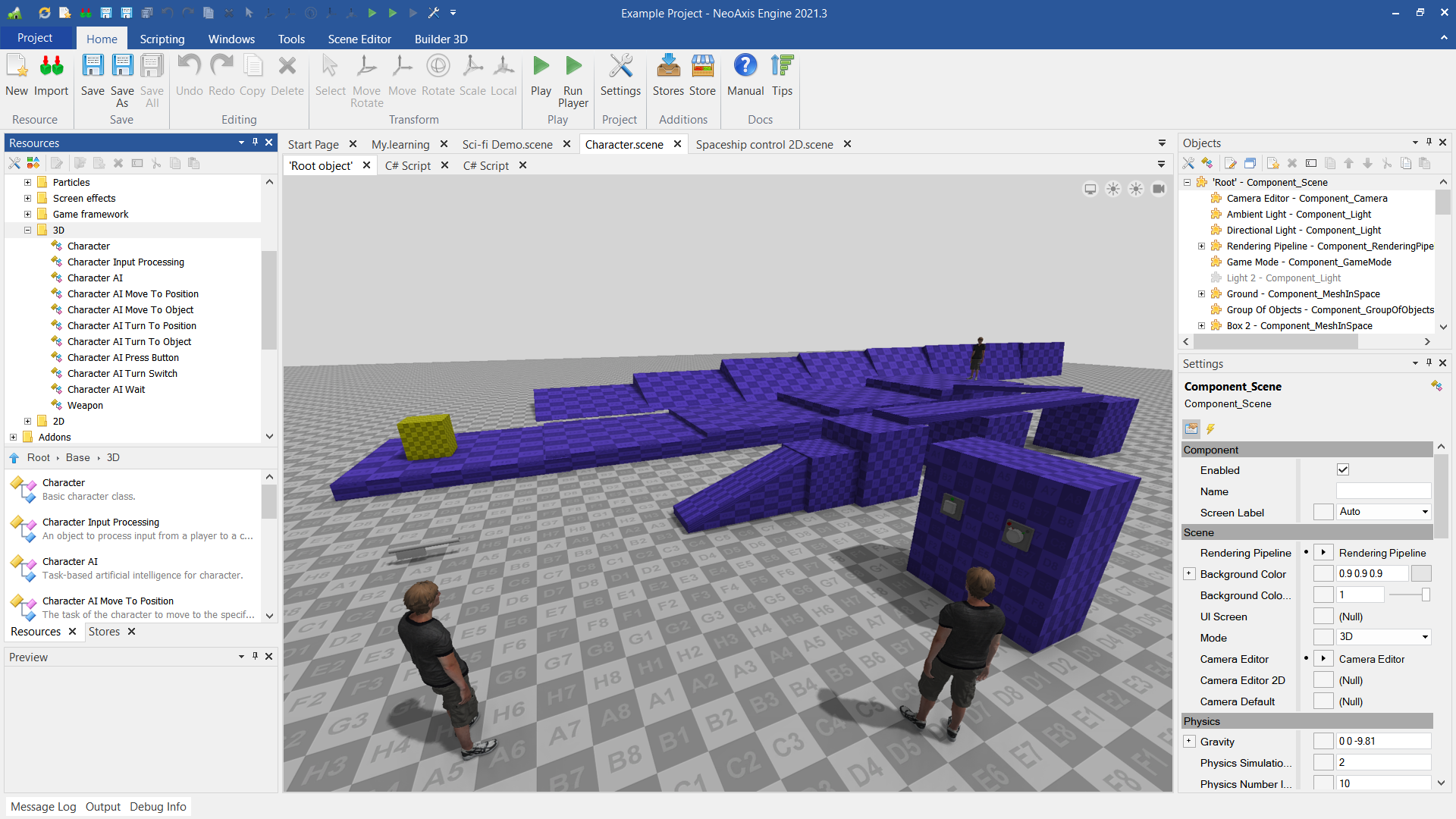Click the viewport camera icon
1456x819 pixels.
1159,189
